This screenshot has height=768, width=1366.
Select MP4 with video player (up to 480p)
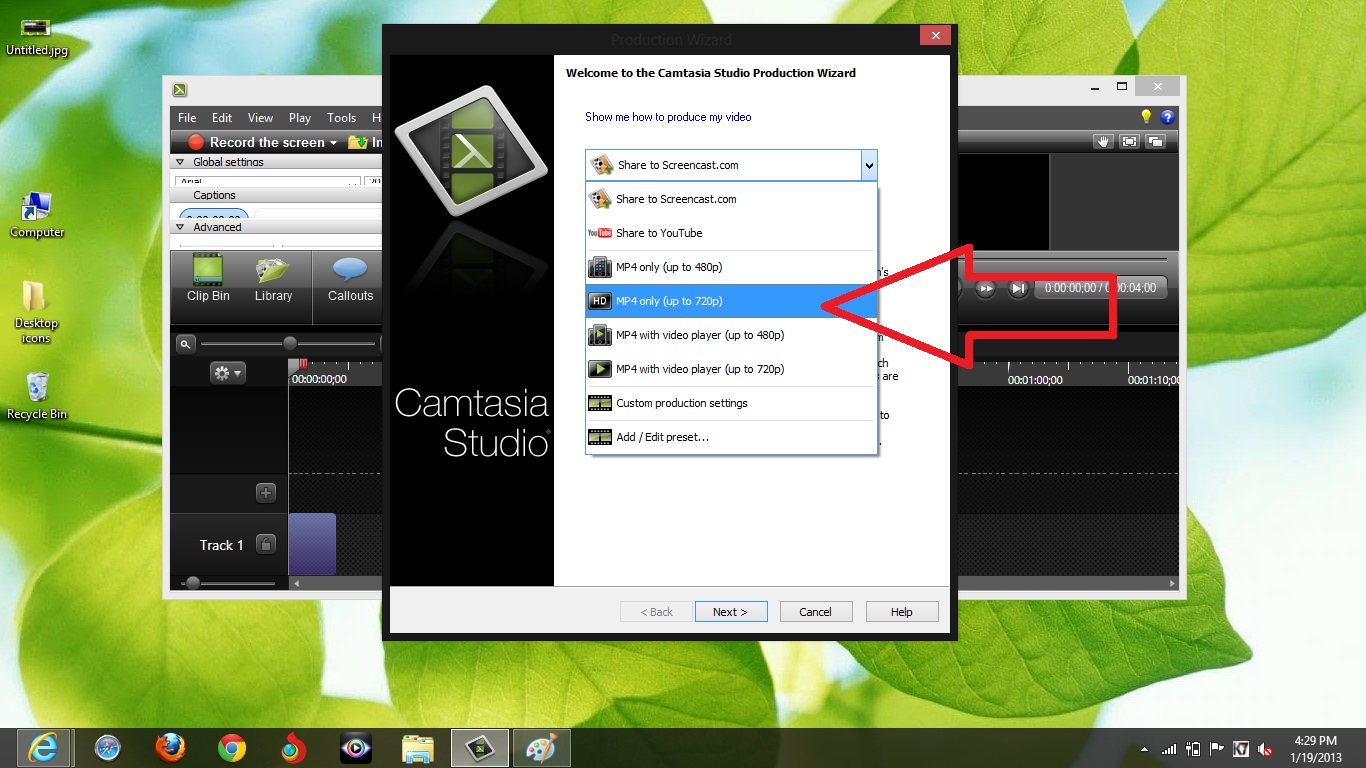click(731, 335)
